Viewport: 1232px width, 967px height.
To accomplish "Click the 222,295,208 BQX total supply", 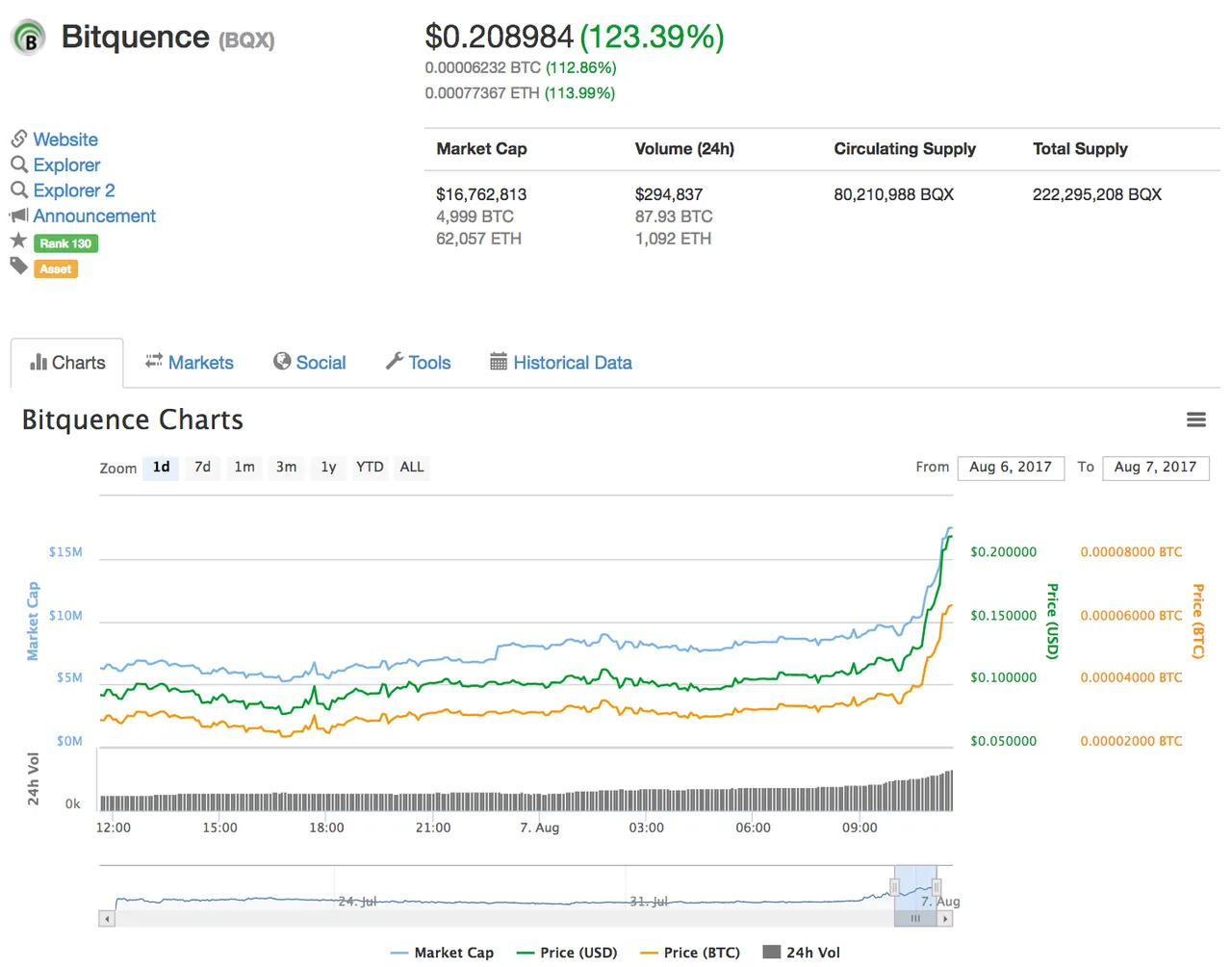I will [x=1097, y=194].
